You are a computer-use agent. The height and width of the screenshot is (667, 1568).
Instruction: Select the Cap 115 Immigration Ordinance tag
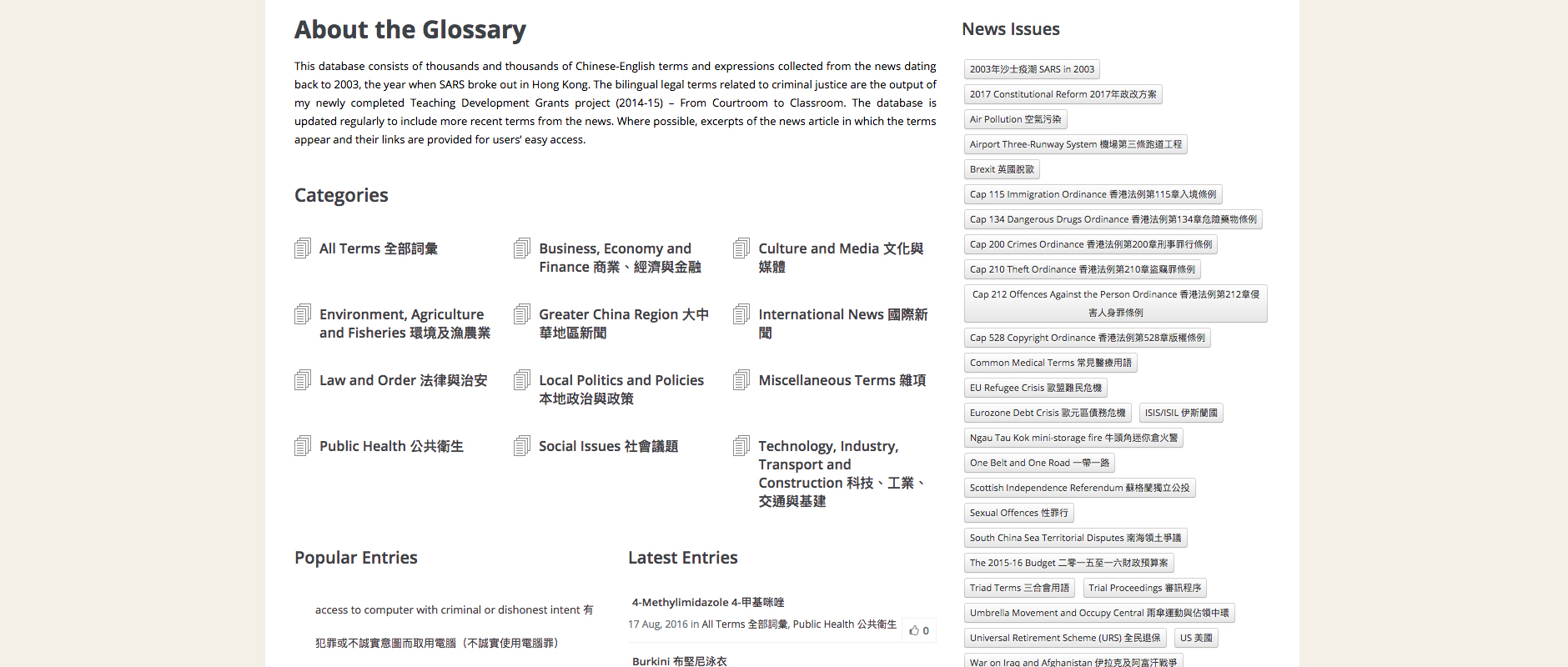[1093, 194]
